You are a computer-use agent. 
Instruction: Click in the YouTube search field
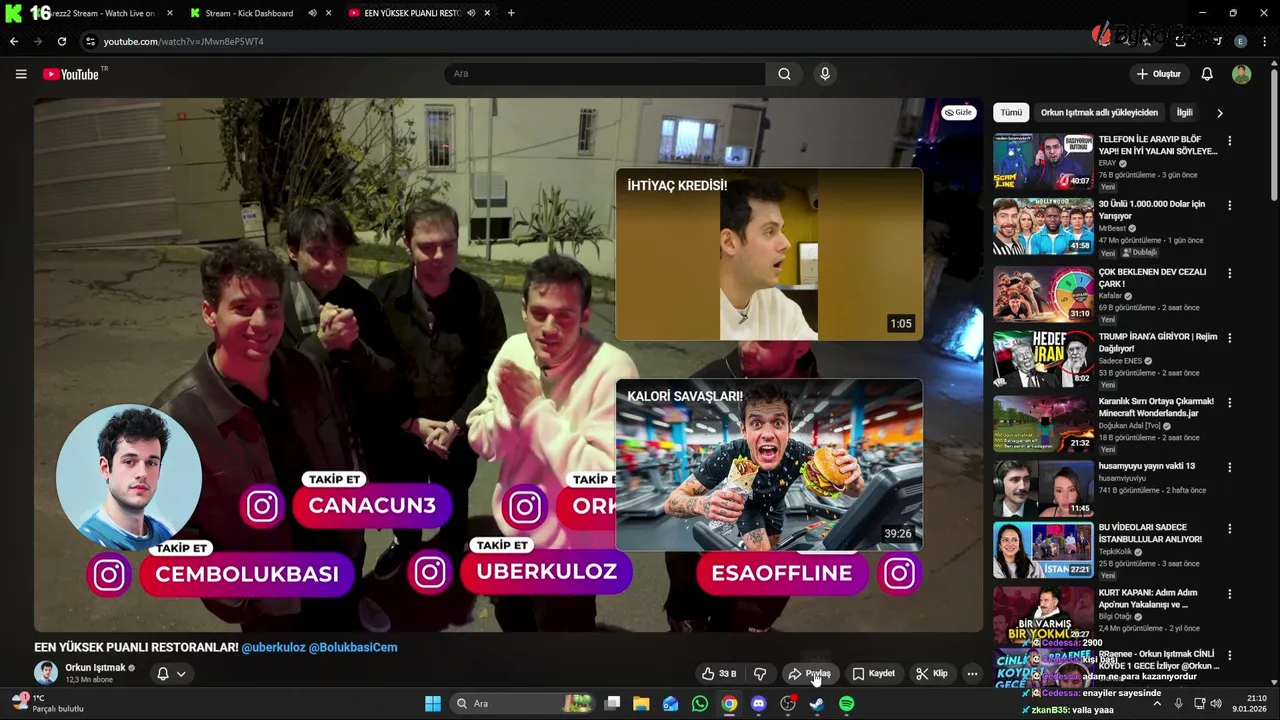click(605, 74)
